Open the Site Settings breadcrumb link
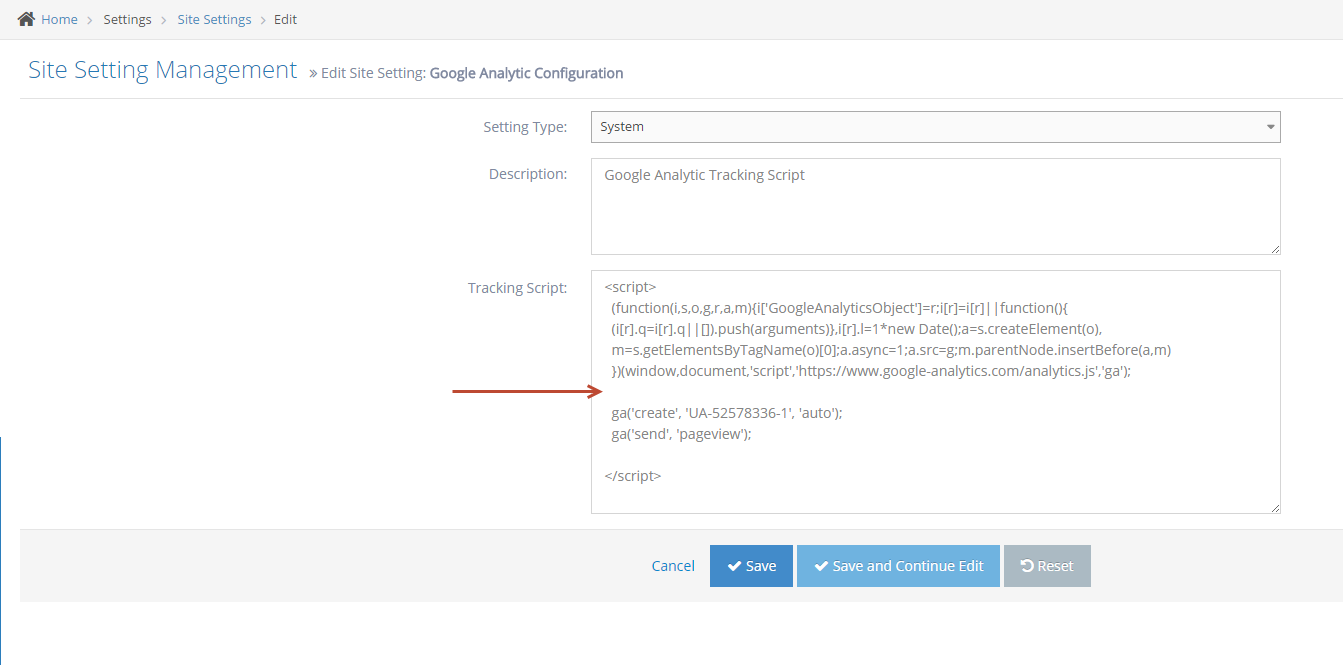The height and width of the screenshot is (665, 1343). (x=214, y=18)
